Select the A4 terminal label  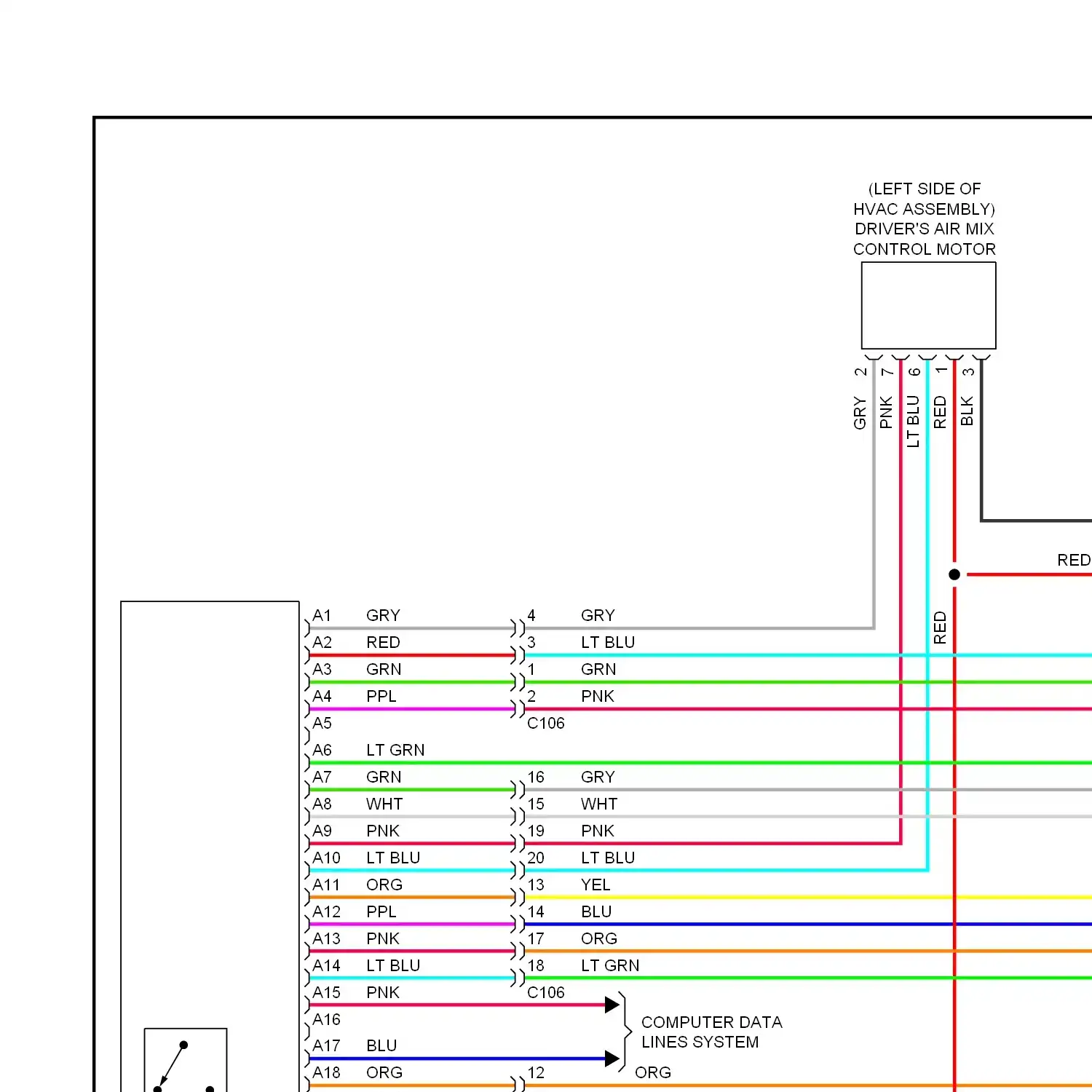click(x=322, y=697)
